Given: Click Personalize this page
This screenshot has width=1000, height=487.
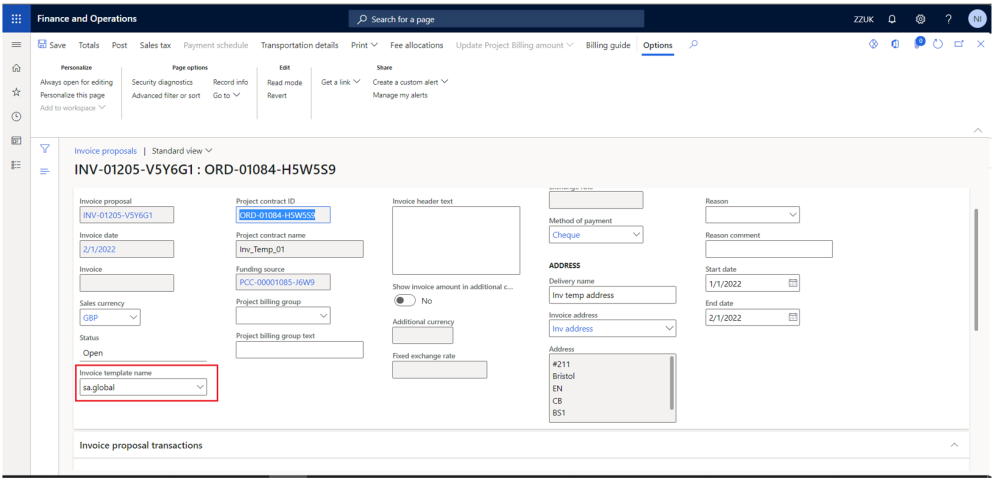Looking at the screenshot, I should [x=73, y=95].
